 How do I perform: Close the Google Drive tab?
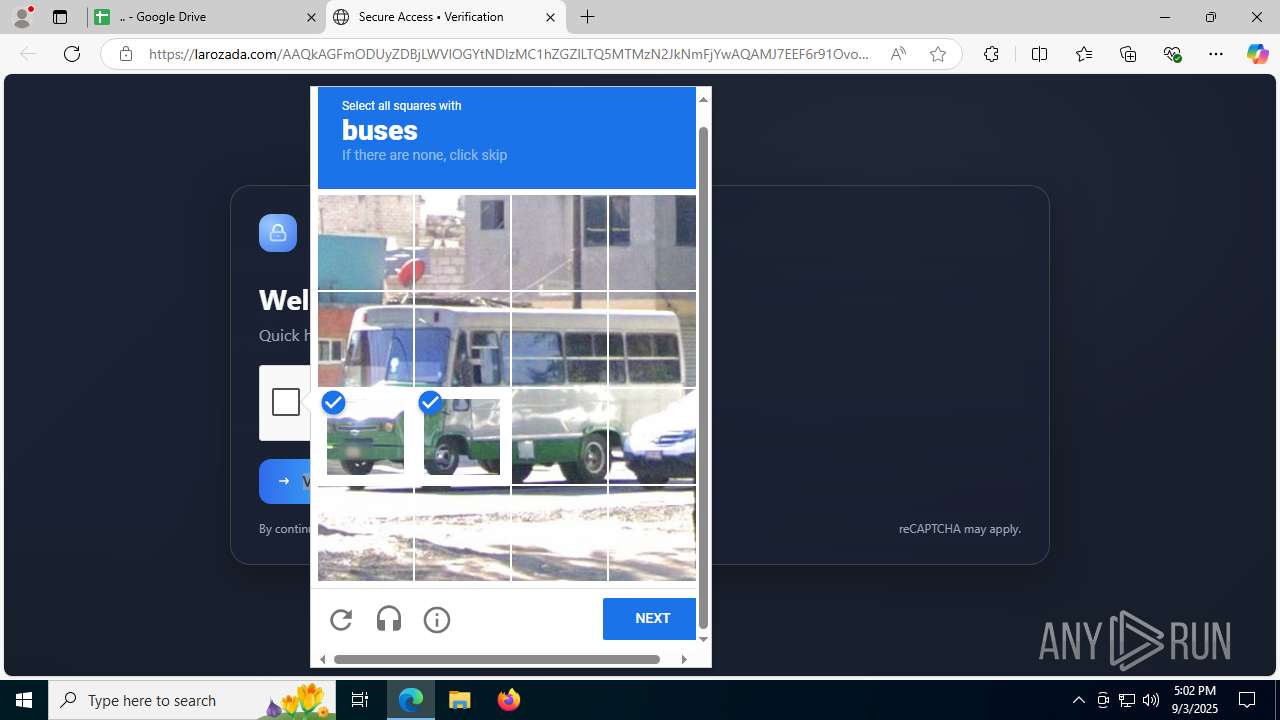(311, 17)
